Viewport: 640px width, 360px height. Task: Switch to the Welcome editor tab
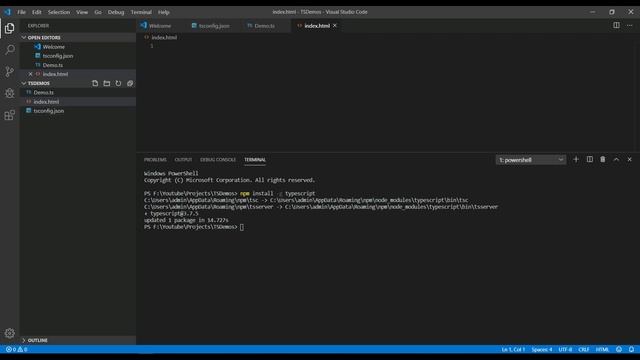160,26
